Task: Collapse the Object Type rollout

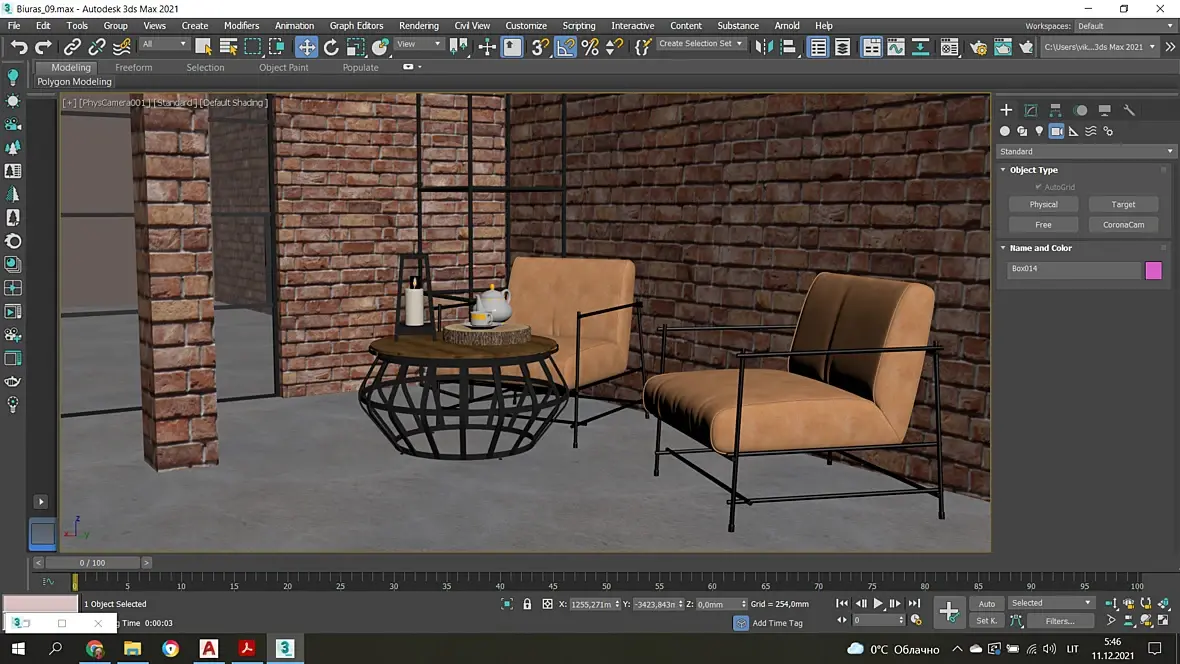Action: pos(1032,170)
